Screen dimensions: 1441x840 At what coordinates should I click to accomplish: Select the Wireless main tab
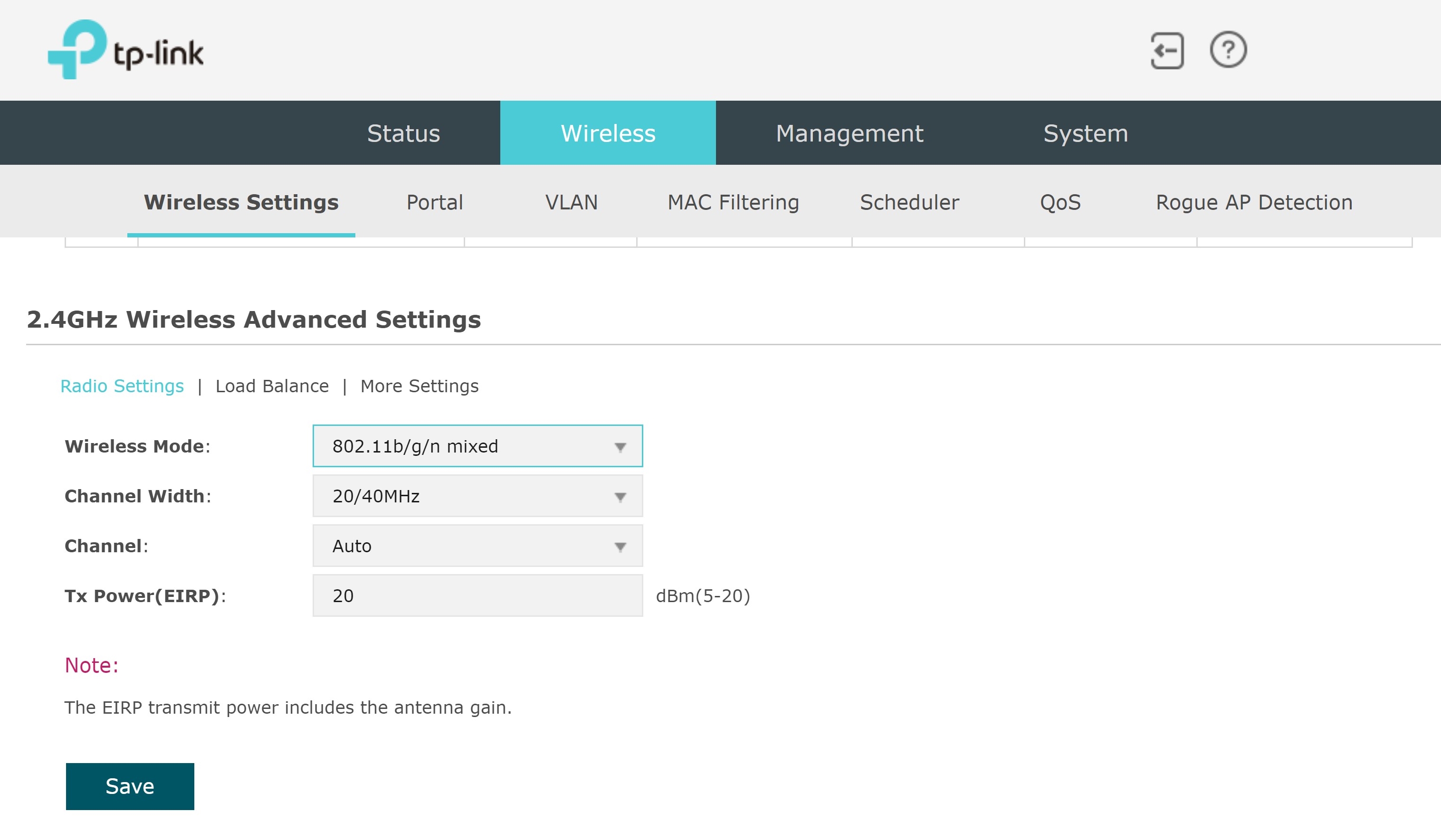point(608,133)
